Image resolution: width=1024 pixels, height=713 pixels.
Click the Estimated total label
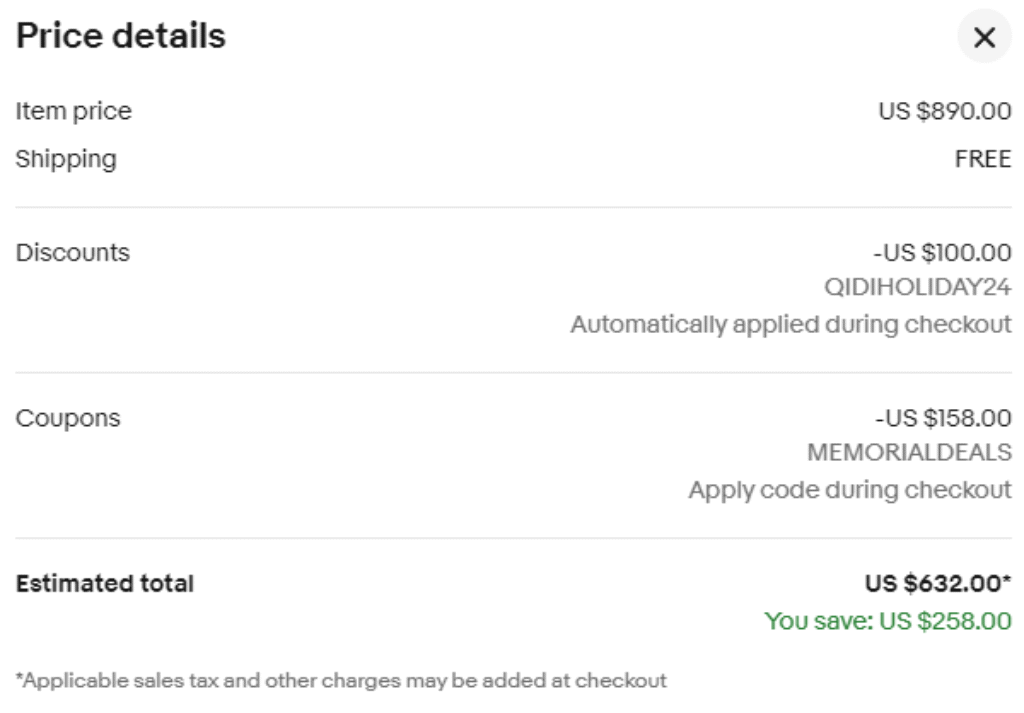point(104,583)
